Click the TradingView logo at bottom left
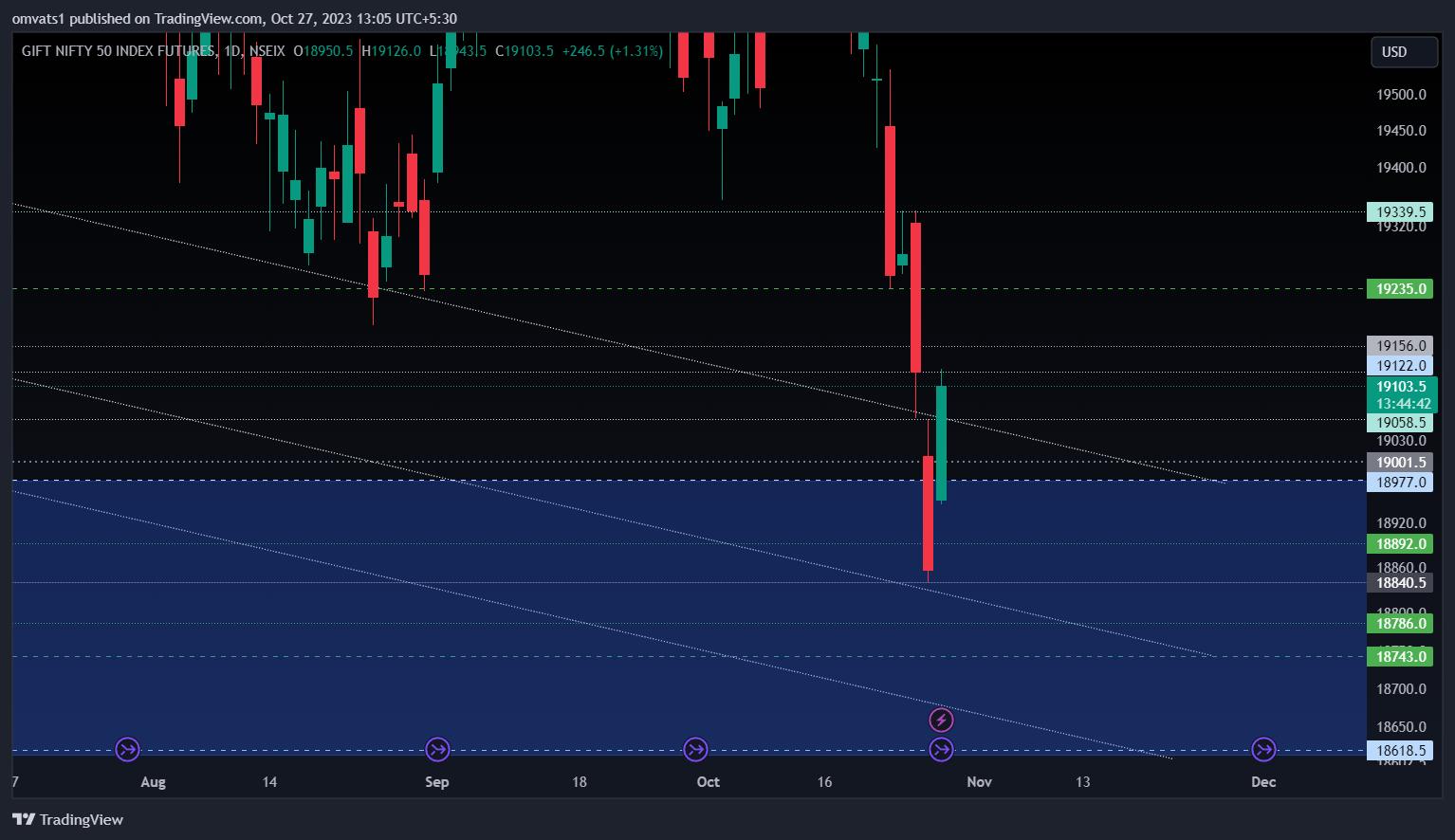Viewport: 1455px width, 840px height. tap(68, 819)
